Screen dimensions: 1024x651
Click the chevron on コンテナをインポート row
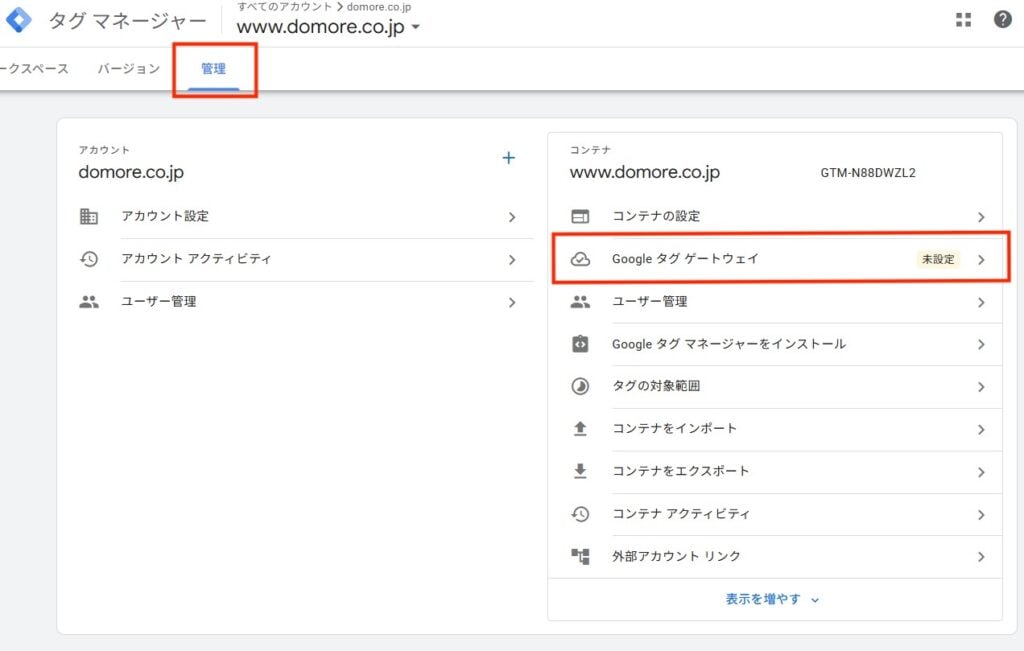click(981, 430)
